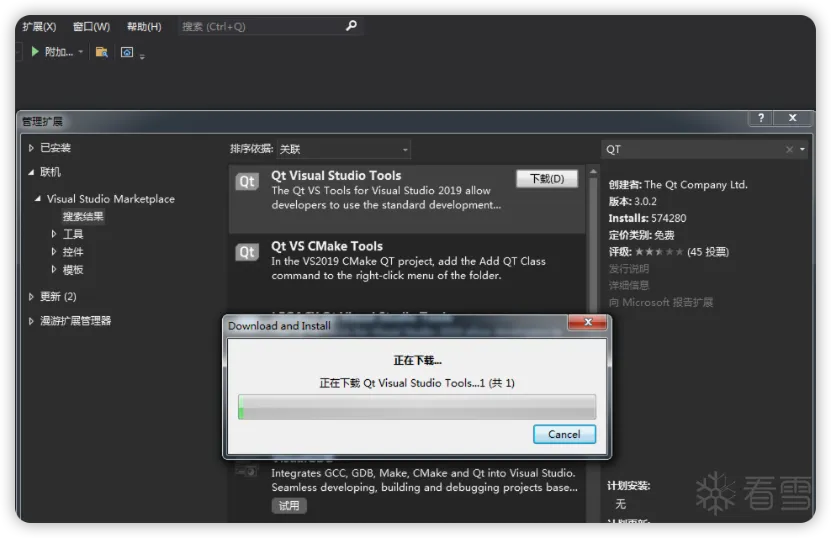
Task: Cancel the download
Action: point(564,435)
